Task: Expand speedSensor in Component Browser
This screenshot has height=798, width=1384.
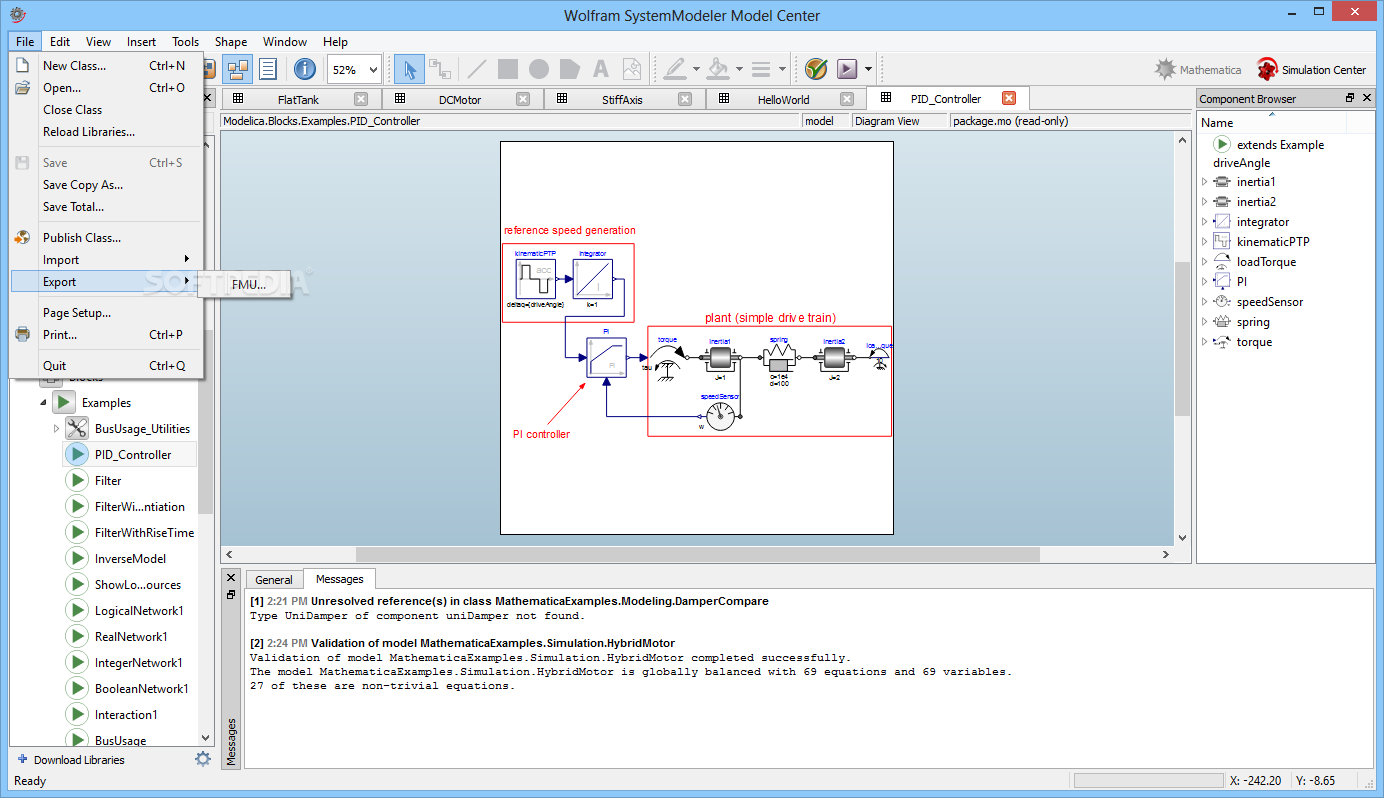Action: point(1204,302)
